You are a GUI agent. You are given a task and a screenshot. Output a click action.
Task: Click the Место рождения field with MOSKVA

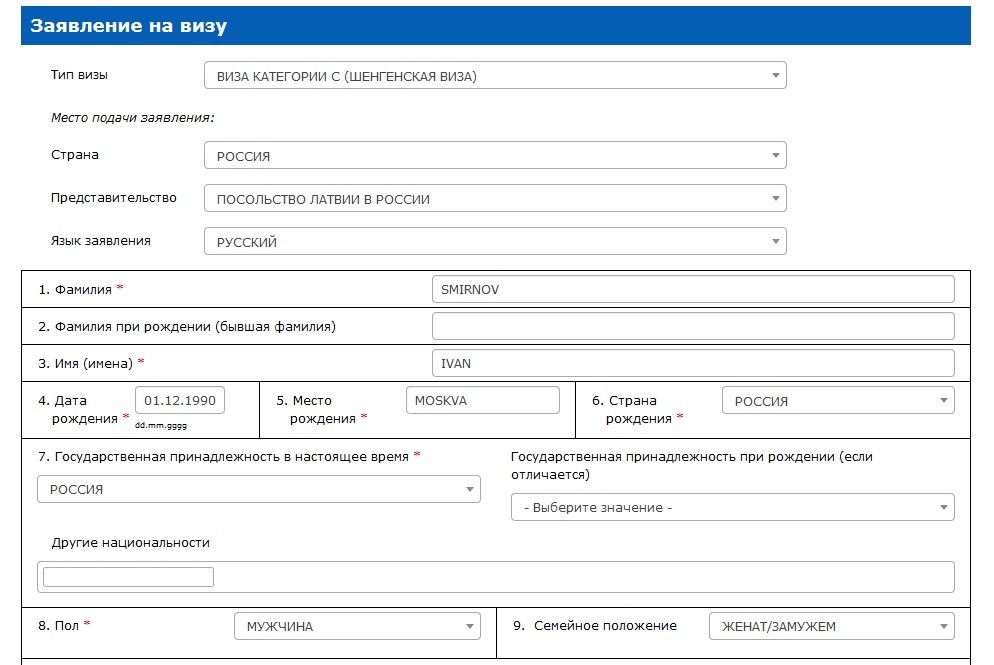[482, 400]
